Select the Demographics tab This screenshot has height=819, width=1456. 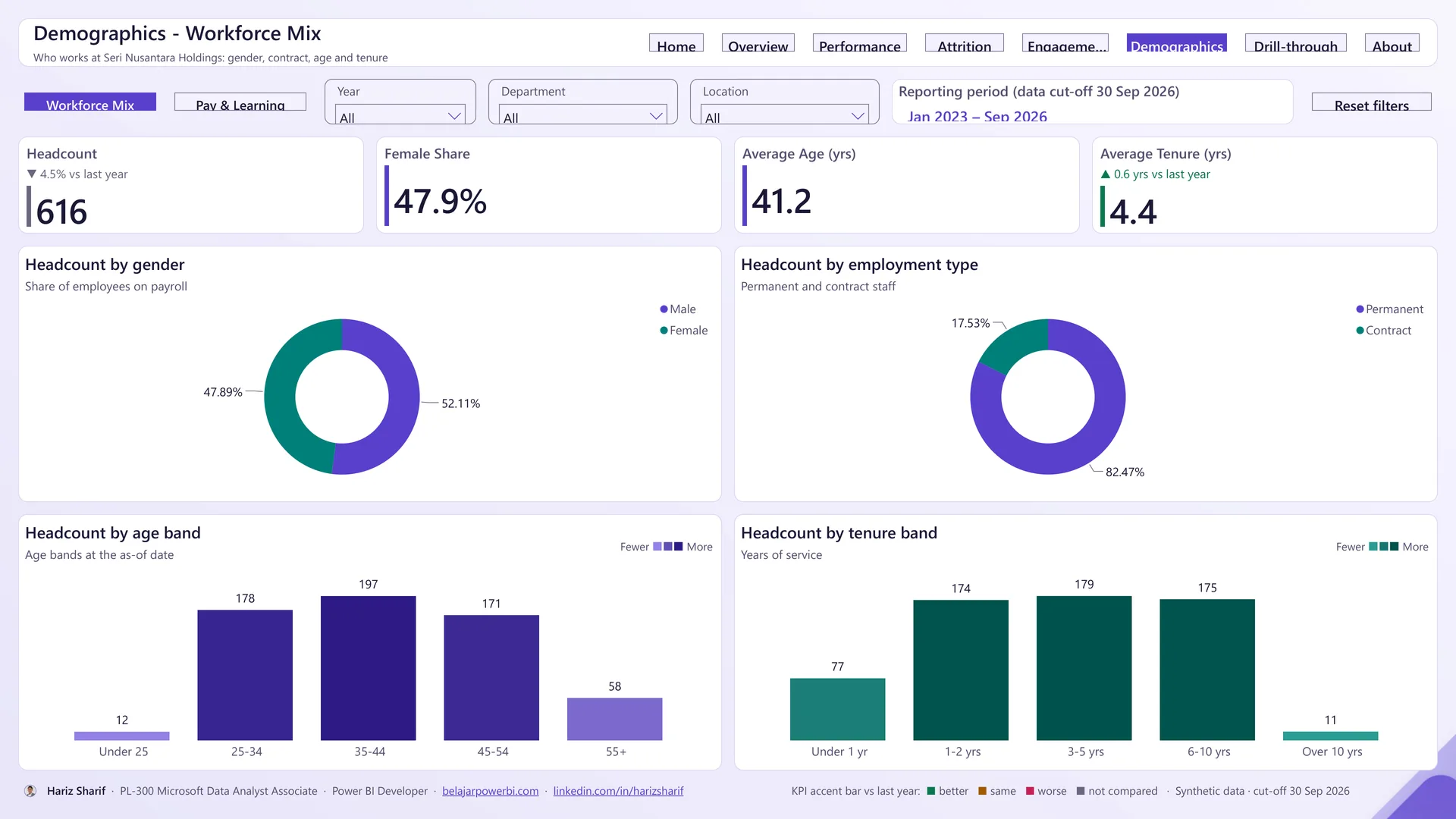pos(1177,43)
